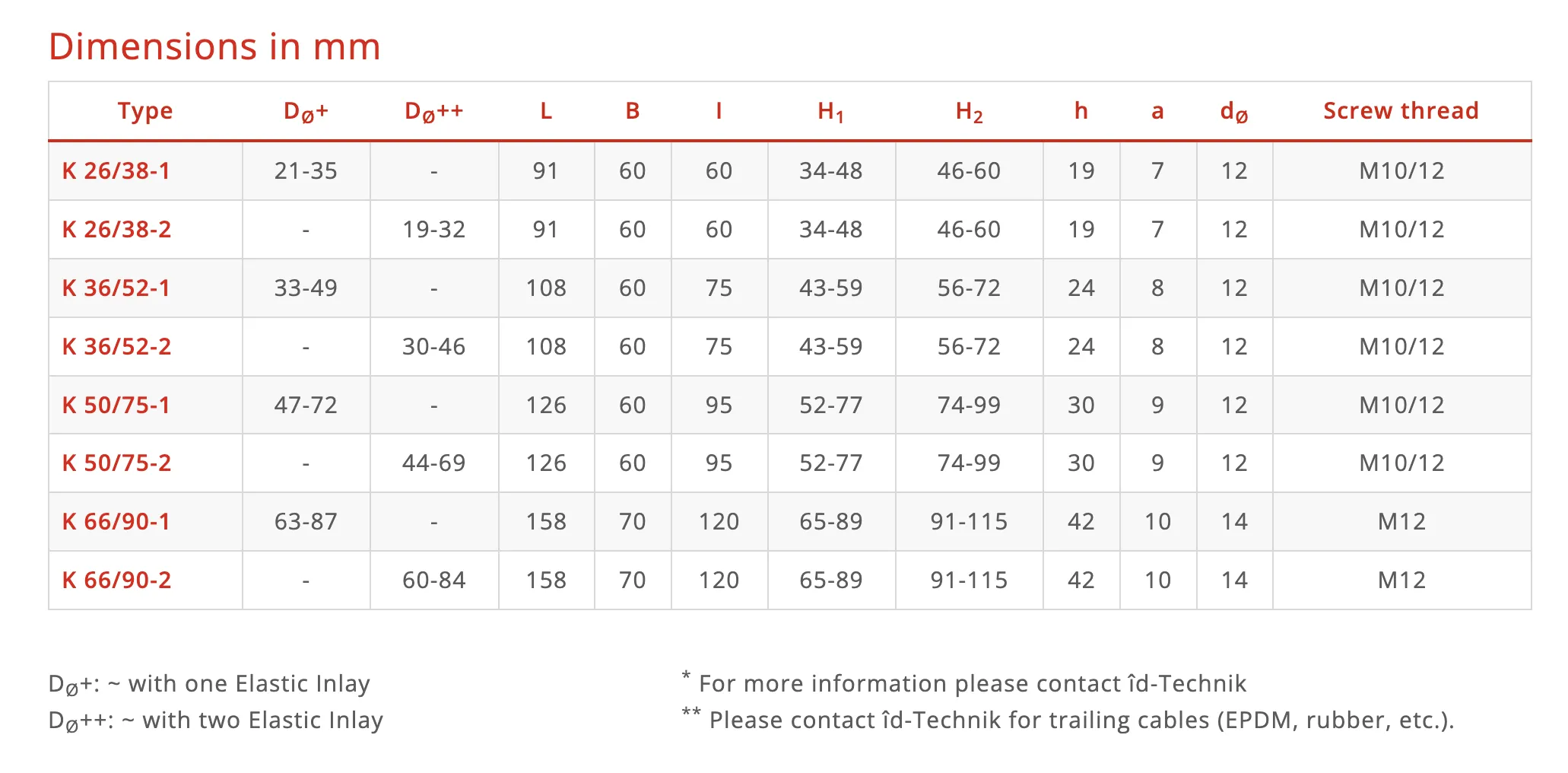
Task: Click the K 66/90-1 type label
Action: tap(116, 521)
